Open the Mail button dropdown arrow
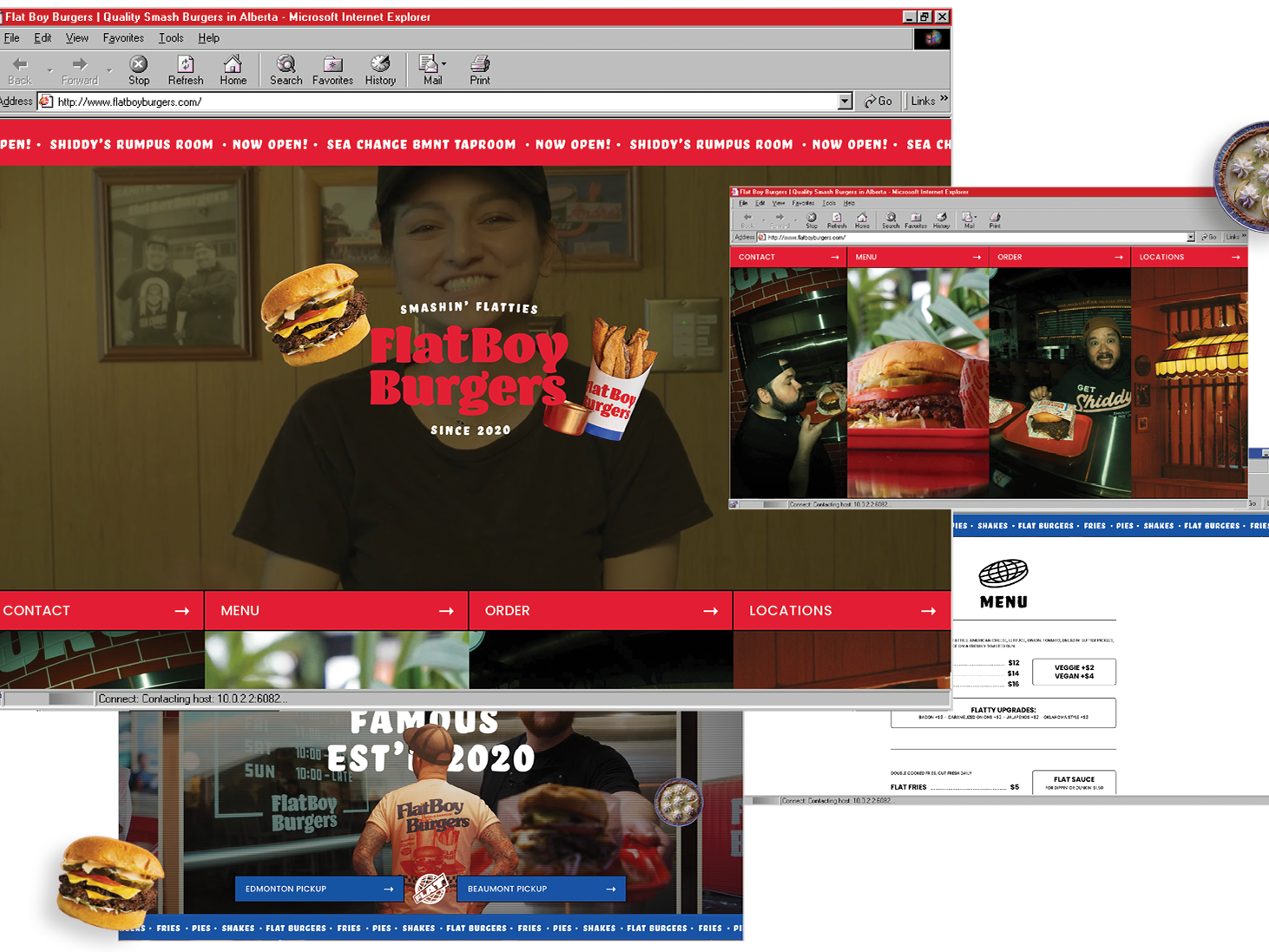Image resolution: width=1269 pixels, height=952 pixels. 444,64
